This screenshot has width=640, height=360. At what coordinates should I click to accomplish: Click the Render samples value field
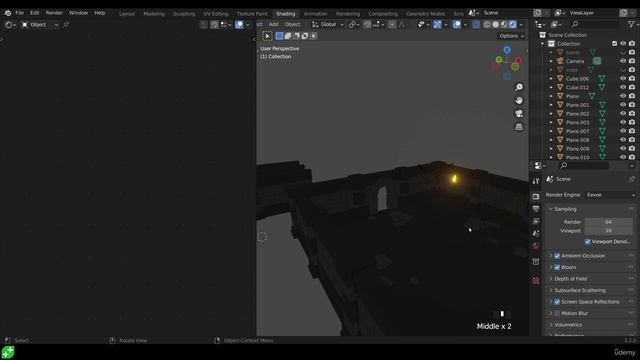[x=609, y=222]
